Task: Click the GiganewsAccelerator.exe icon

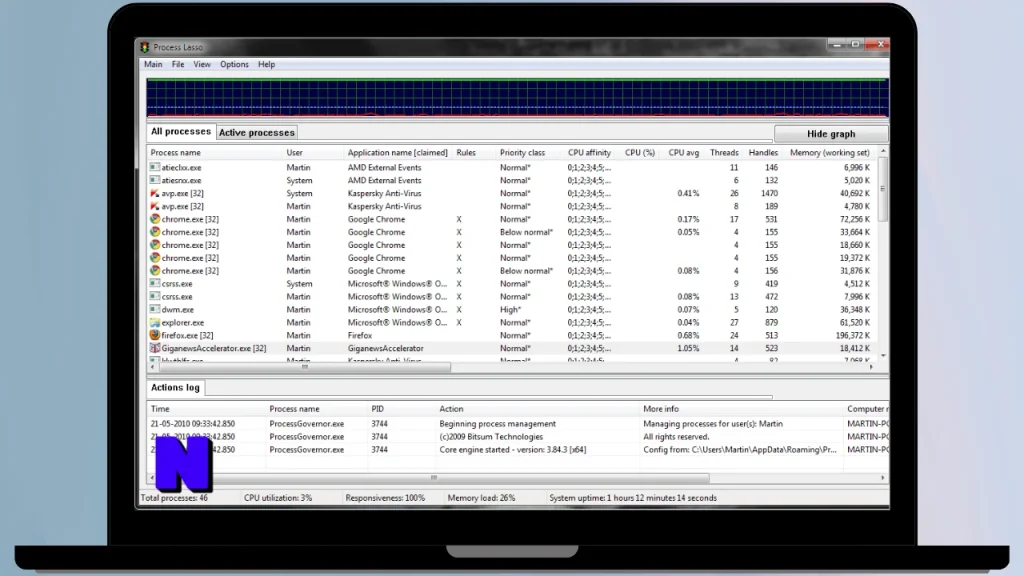Action: (x=155, y=348)
